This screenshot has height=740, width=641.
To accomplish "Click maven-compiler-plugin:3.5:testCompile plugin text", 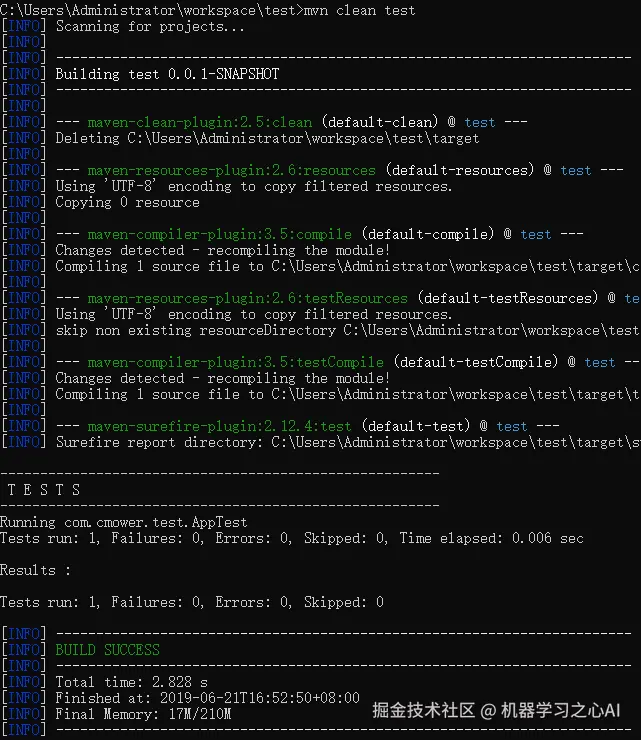I will click(235, 362).
